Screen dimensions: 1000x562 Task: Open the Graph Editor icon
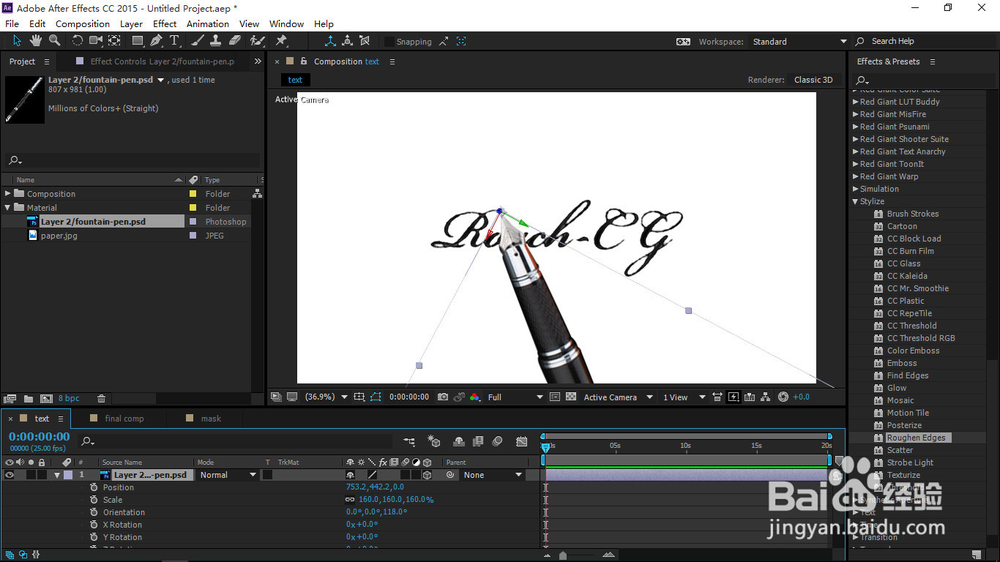[522, 441]
